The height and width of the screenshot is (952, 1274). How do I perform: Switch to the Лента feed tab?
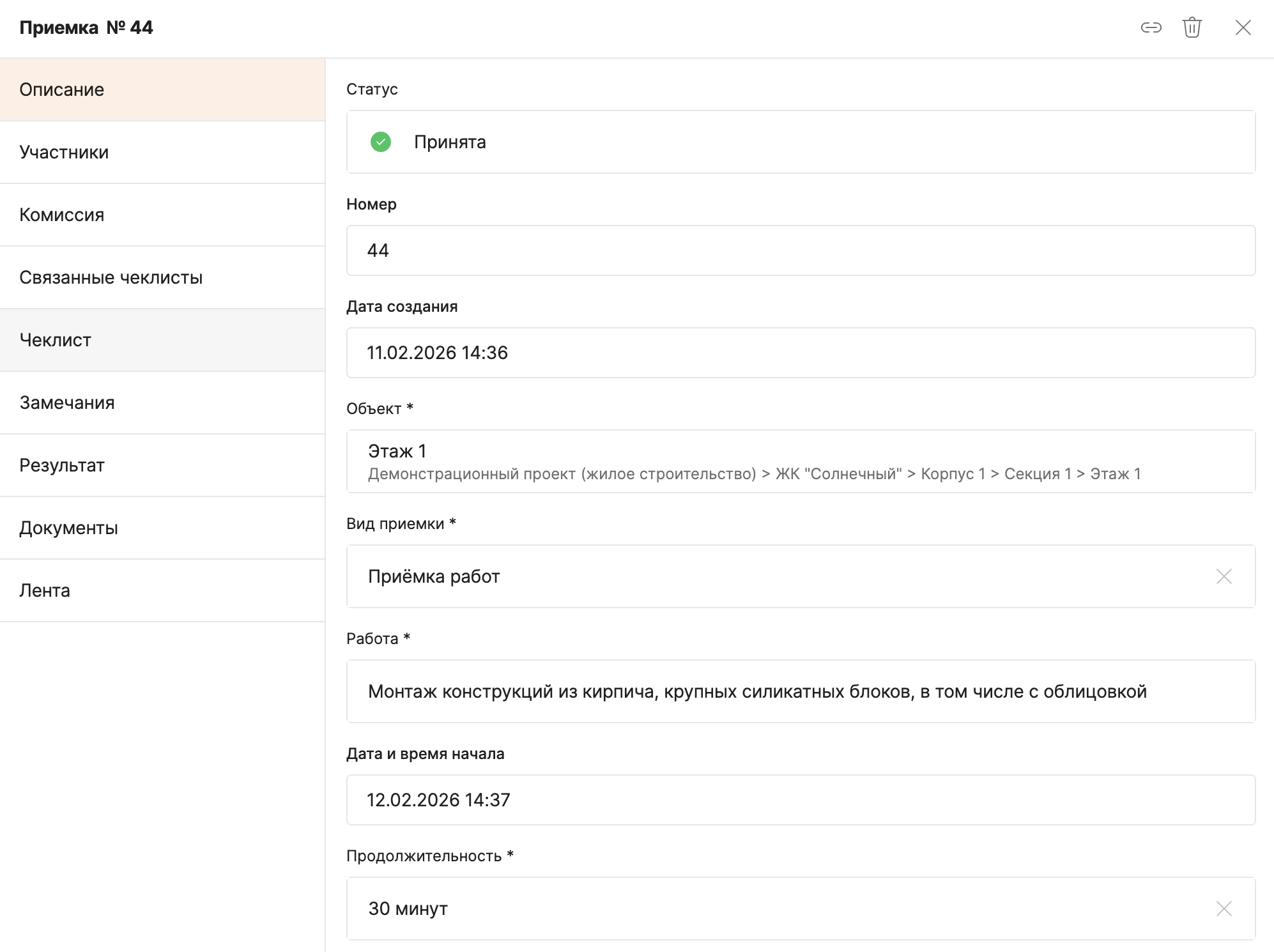pos(162,590)
